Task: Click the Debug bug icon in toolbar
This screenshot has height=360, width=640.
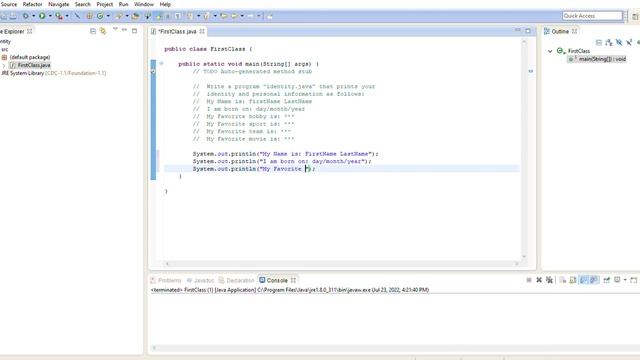Action: pos(26,16)
